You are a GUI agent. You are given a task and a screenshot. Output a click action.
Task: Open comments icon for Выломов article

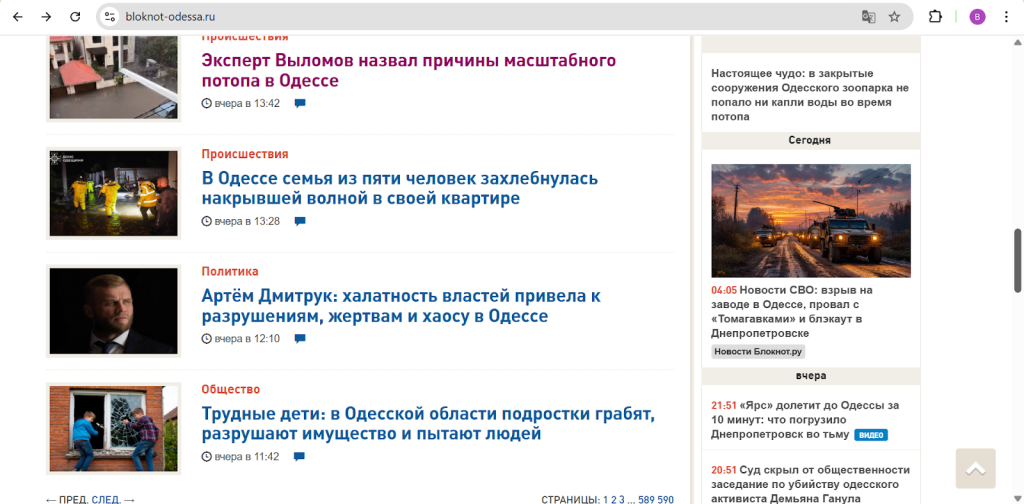point(300,103)
